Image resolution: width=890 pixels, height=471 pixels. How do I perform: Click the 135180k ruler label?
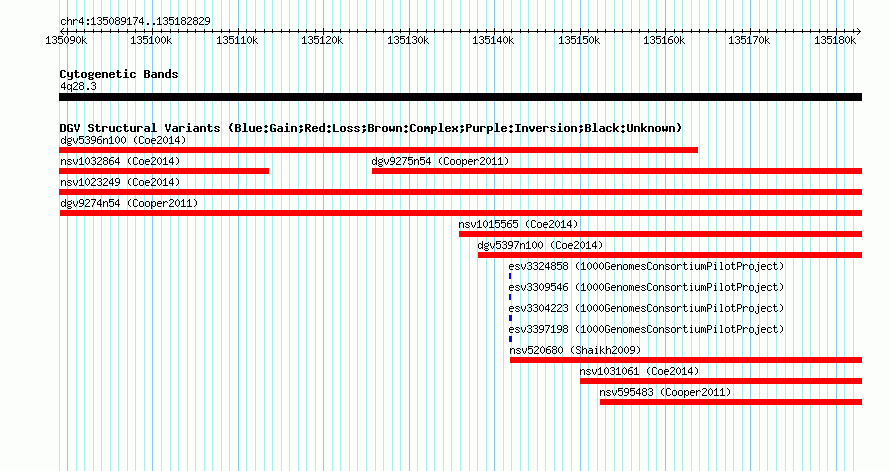pyautogui.click(x=835, y=40)
